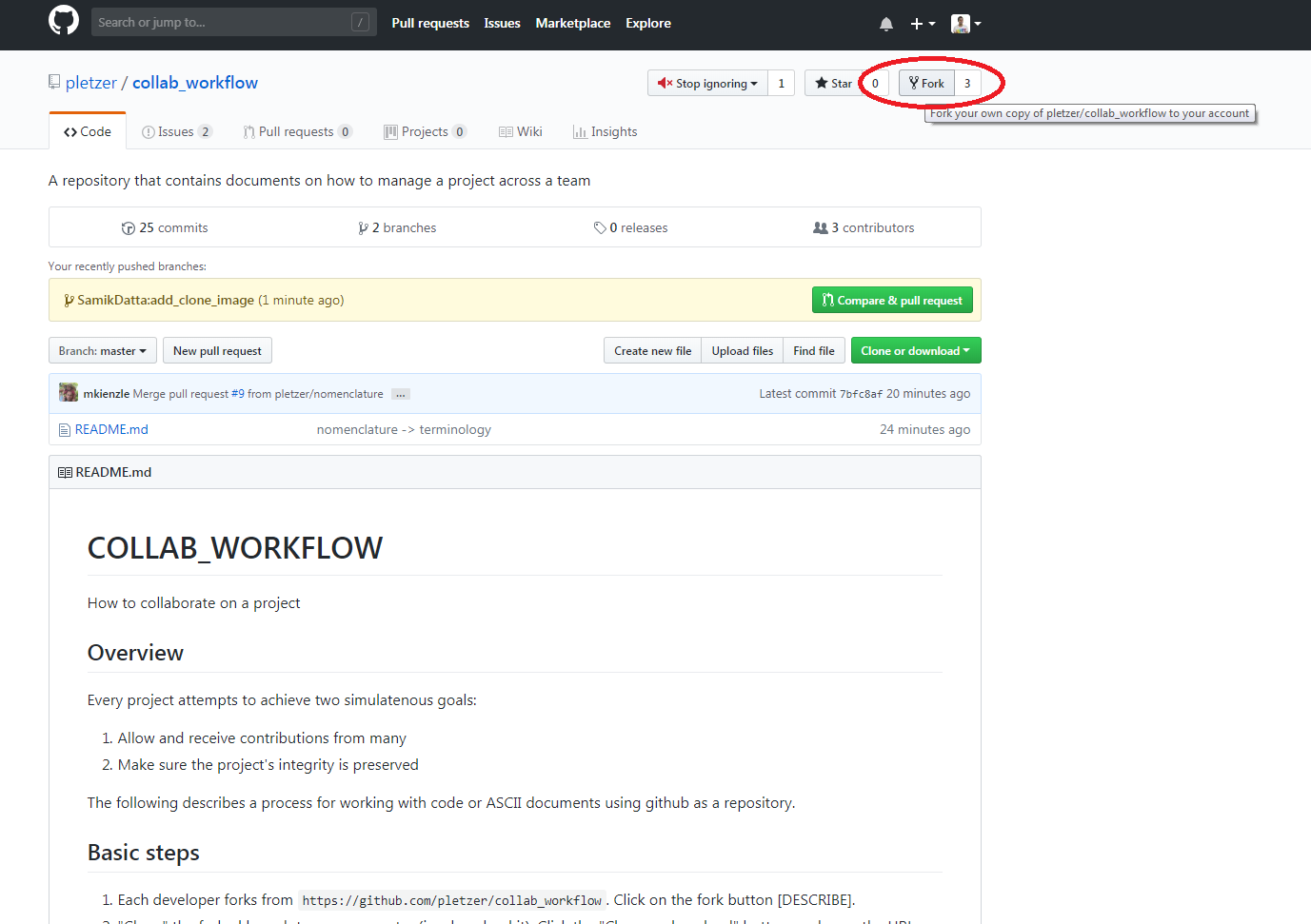This screenshot has width=1311, height=924.
Task: Open the user avatar menu
Action: 966,24
